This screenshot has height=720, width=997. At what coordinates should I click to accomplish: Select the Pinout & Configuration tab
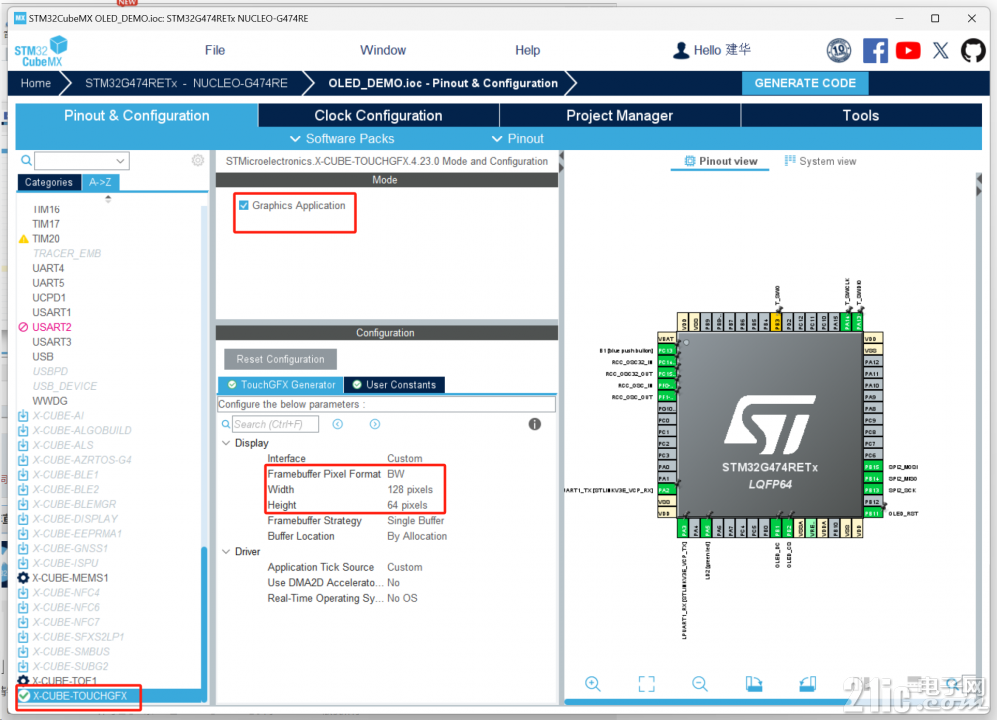137,116
